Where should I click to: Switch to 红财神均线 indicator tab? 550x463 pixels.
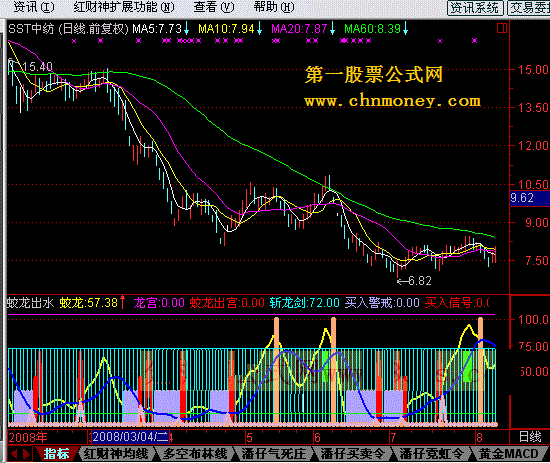[116, 454]
